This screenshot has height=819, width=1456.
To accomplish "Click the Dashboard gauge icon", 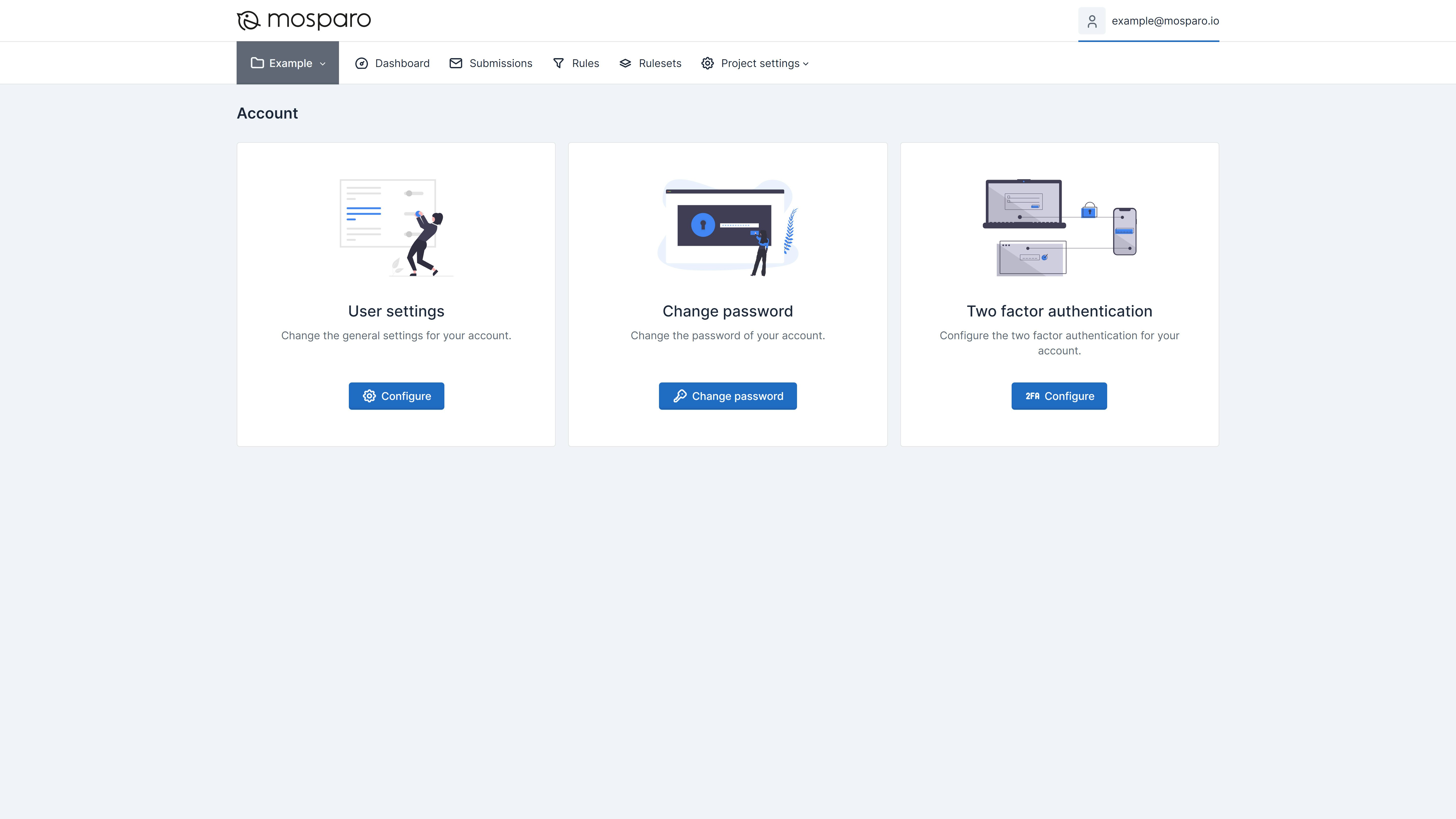I will point(362,63).
